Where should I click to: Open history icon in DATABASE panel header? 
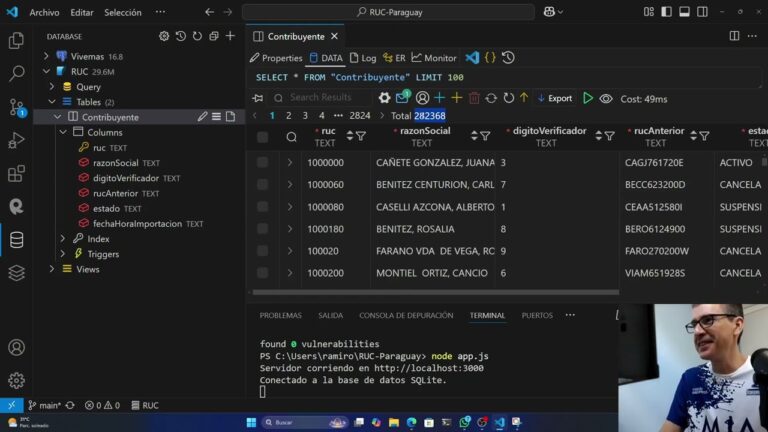(181, 36)
